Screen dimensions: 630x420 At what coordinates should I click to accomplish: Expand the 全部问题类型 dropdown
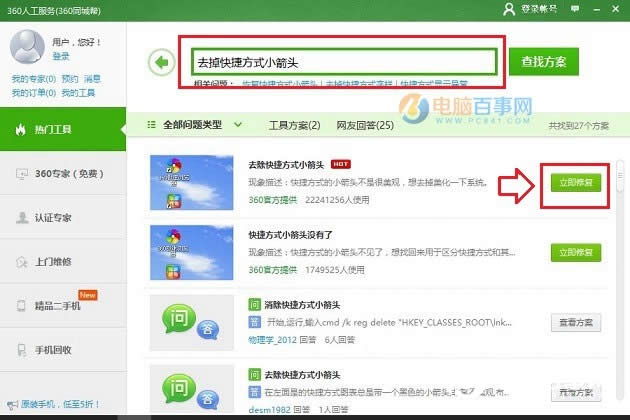click(x=196, y=125)
